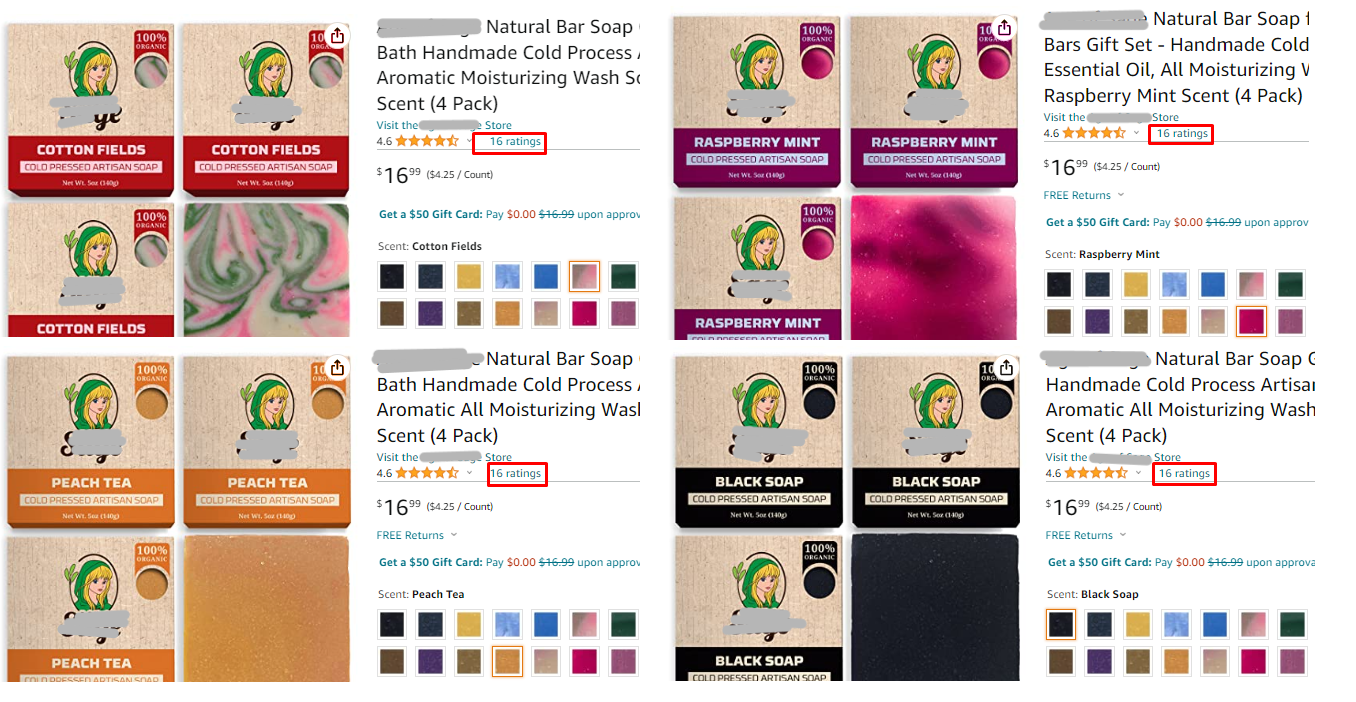Click star rating in Black Soap listing
The width and height of the screenshot is (1356, 702).
click(x=1095, y=473)
